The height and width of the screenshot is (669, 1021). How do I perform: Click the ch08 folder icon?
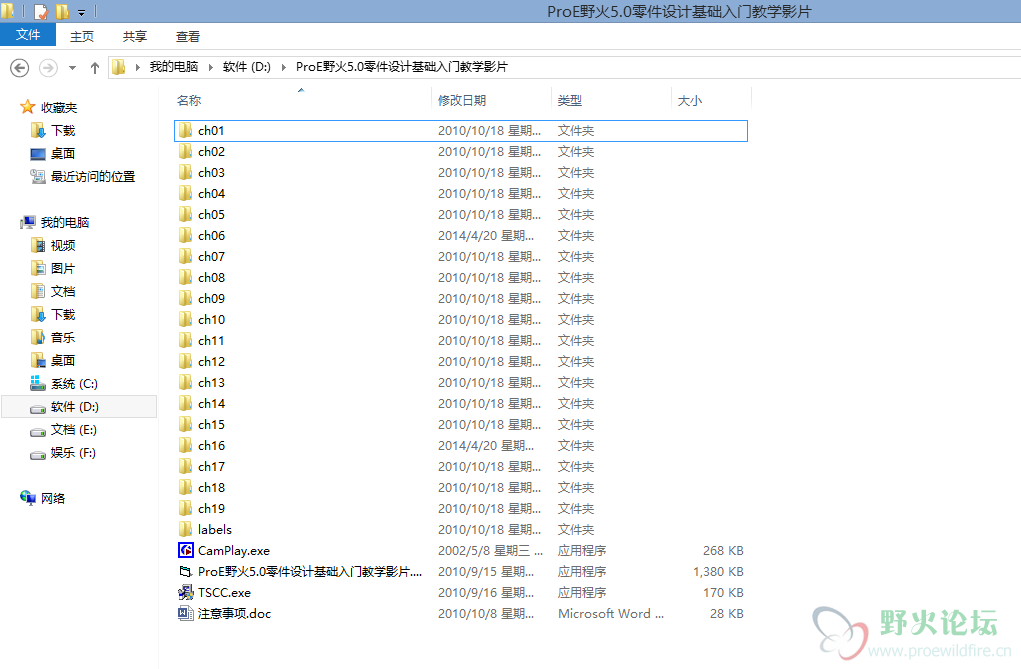pos(186,278)
